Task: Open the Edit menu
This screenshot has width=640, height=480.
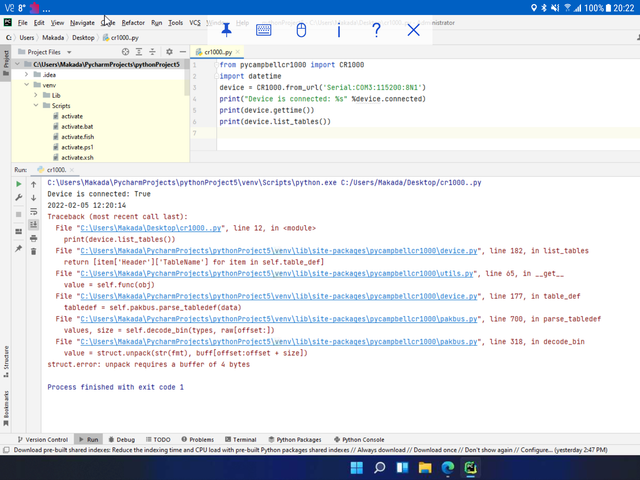Action: (39, 23)
